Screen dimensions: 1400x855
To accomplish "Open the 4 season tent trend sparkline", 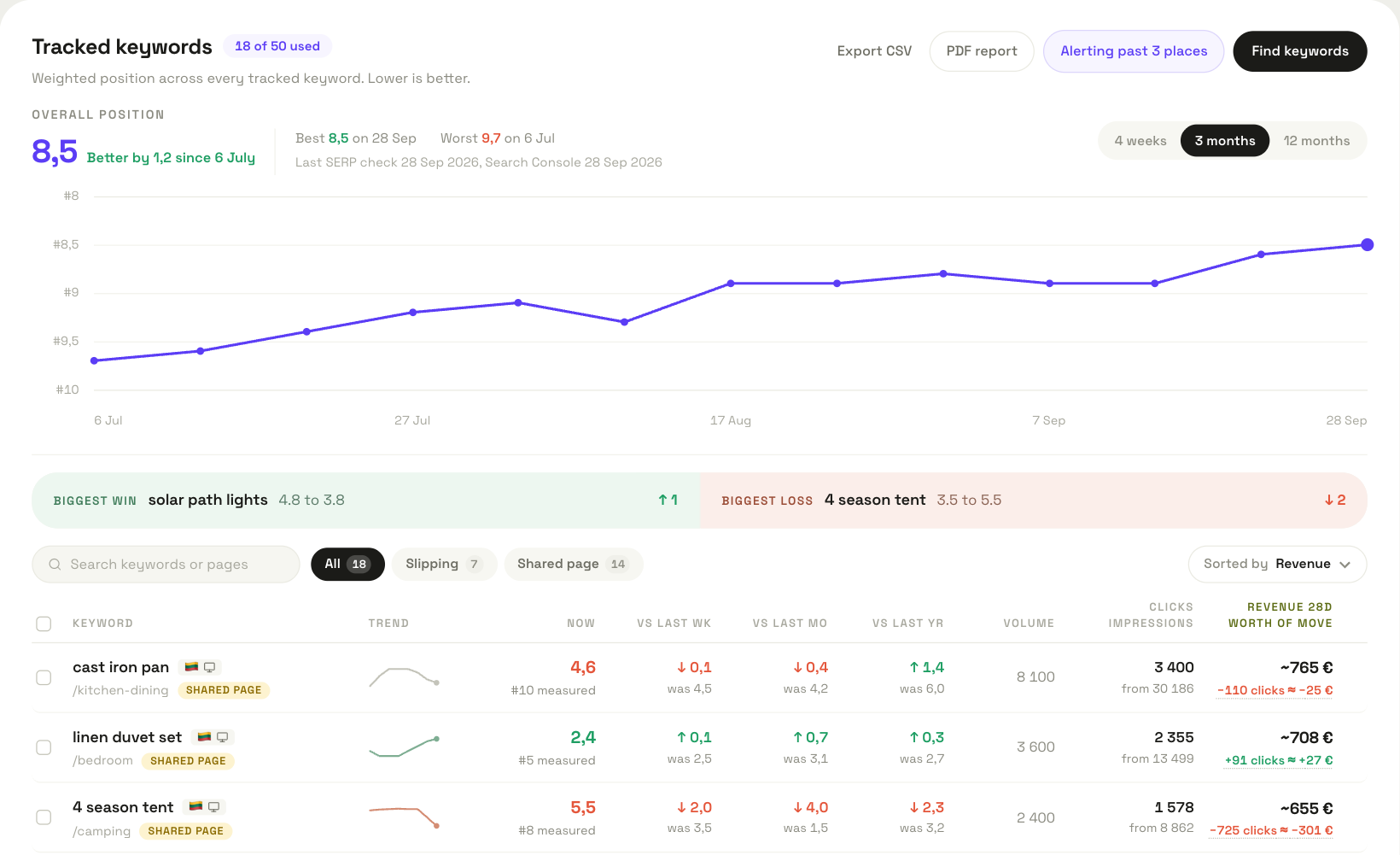I will click(404, 817).
